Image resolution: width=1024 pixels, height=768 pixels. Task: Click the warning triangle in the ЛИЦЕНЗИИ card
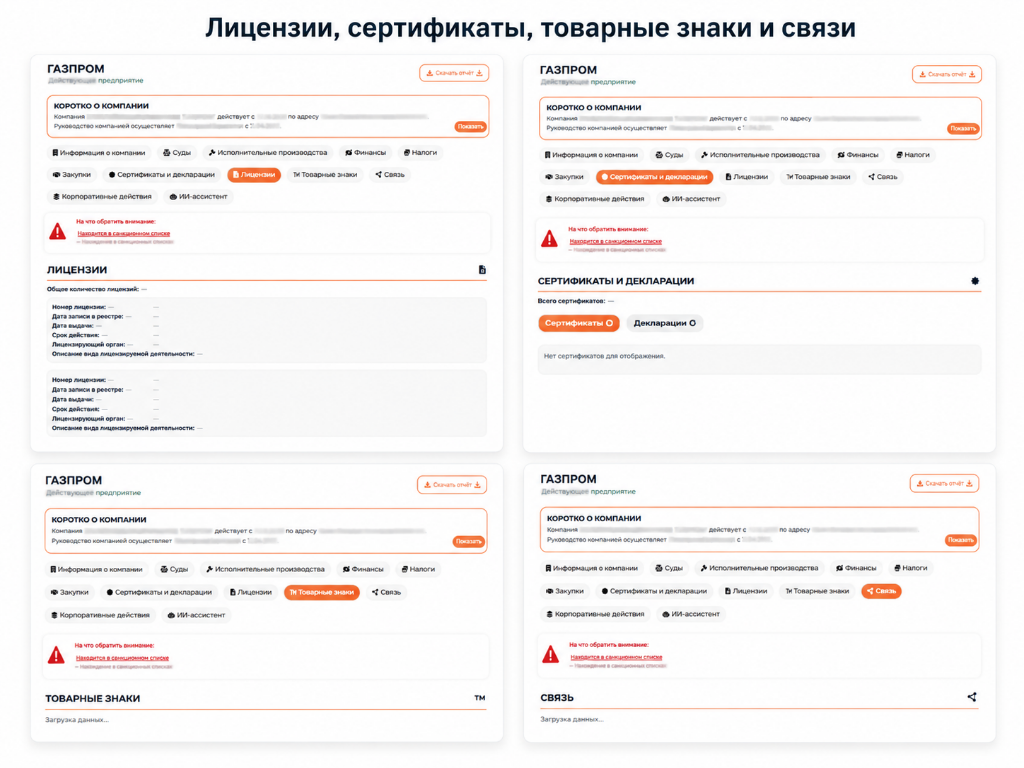coord(57,231)
